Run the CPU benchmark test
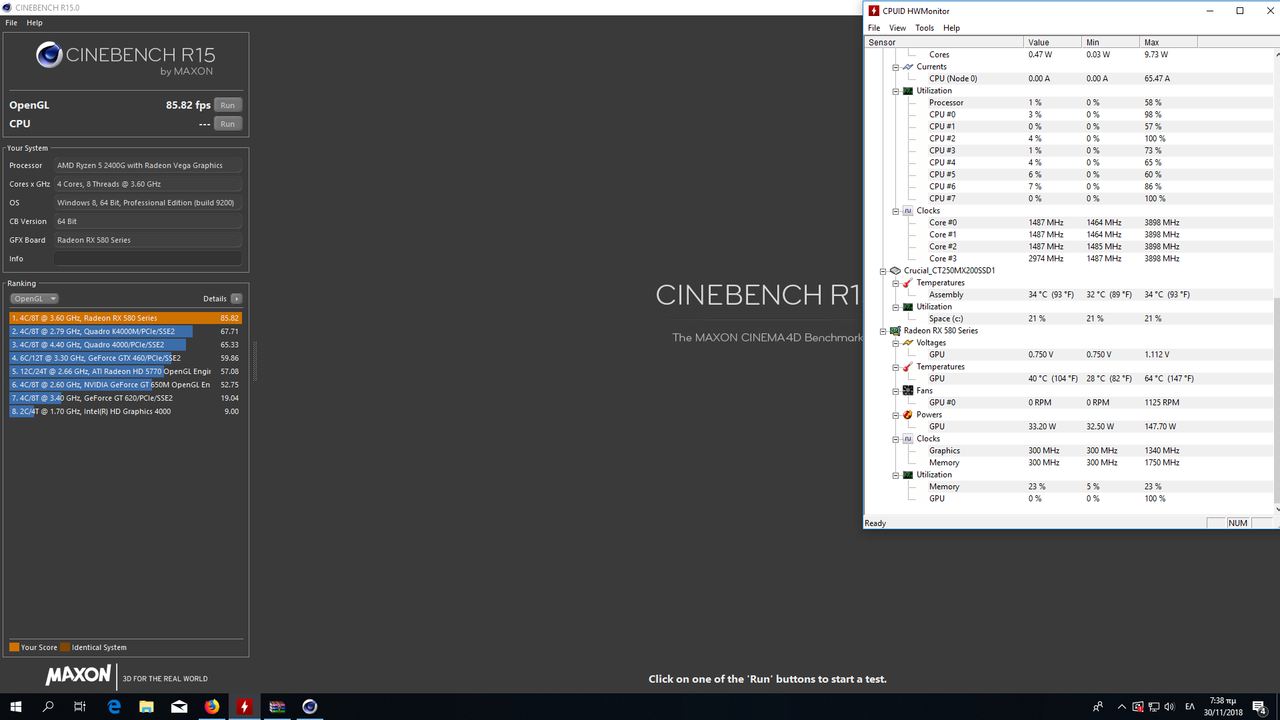The width and height of the screenshot is (1280, 720). [228, 124]
